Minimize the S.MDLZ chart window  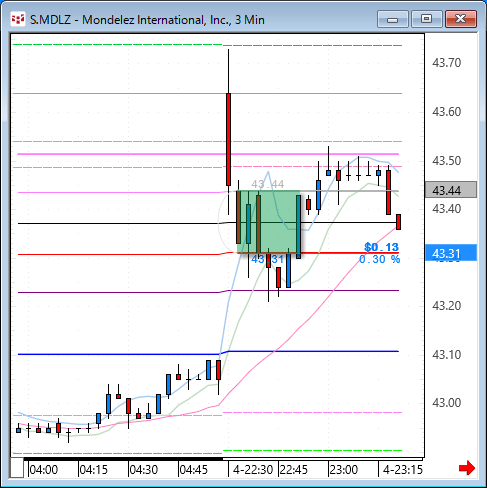pos(393,19)
